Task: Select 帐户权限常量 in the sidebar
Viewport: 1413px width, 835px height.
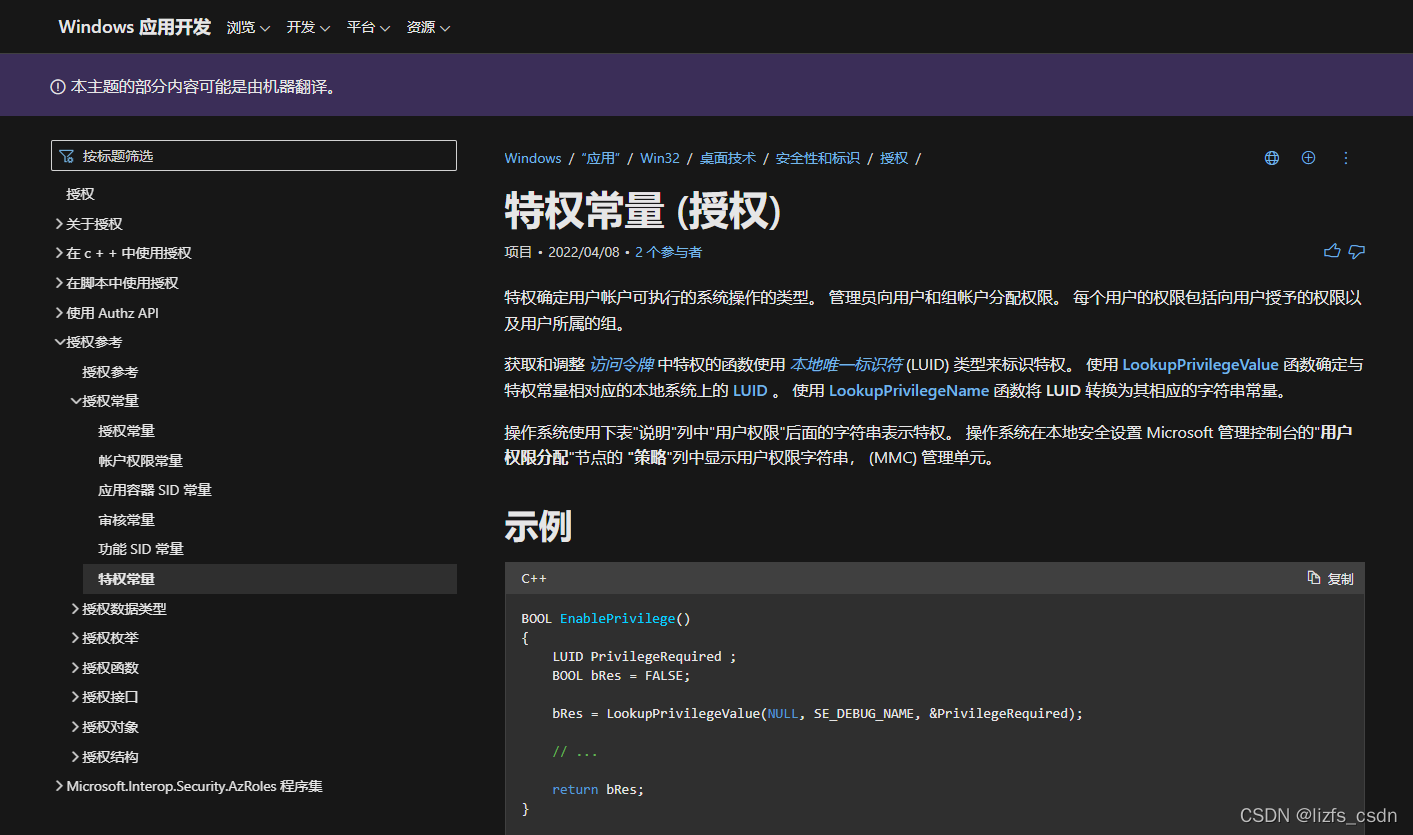Action: coord(140,461)
